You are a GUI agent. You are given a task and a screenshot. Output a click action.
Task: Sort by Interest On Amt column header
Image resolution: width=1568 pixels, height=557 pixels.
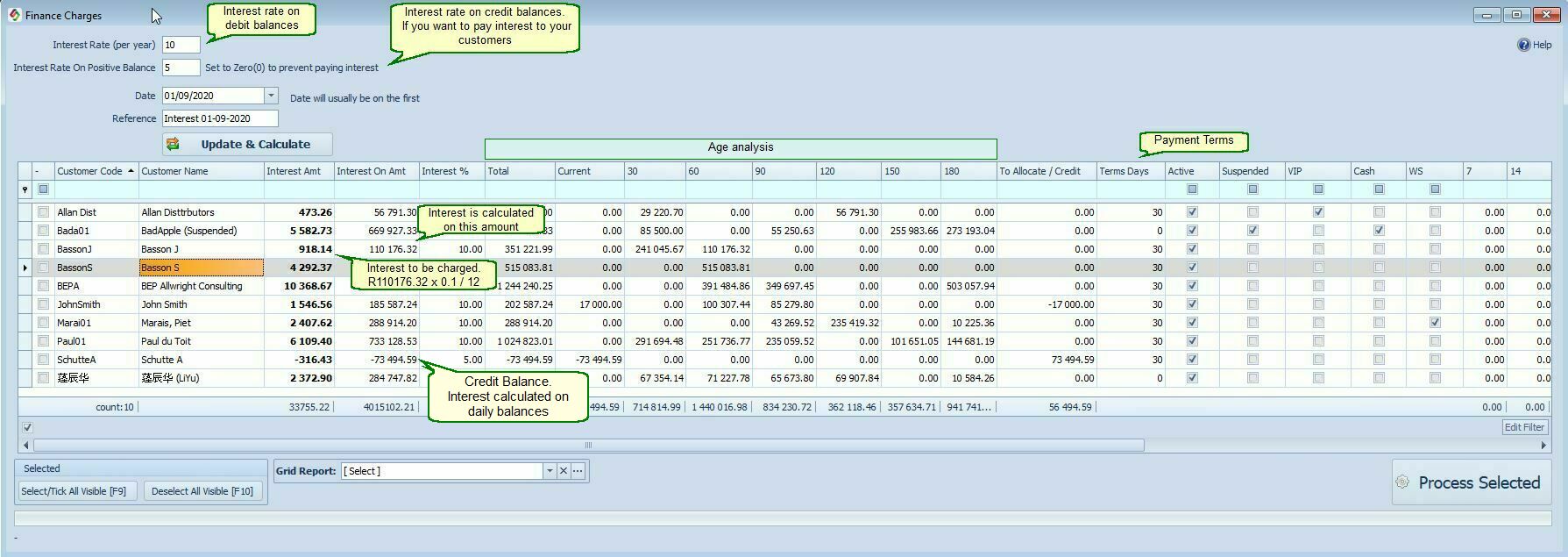coord(377,171)
